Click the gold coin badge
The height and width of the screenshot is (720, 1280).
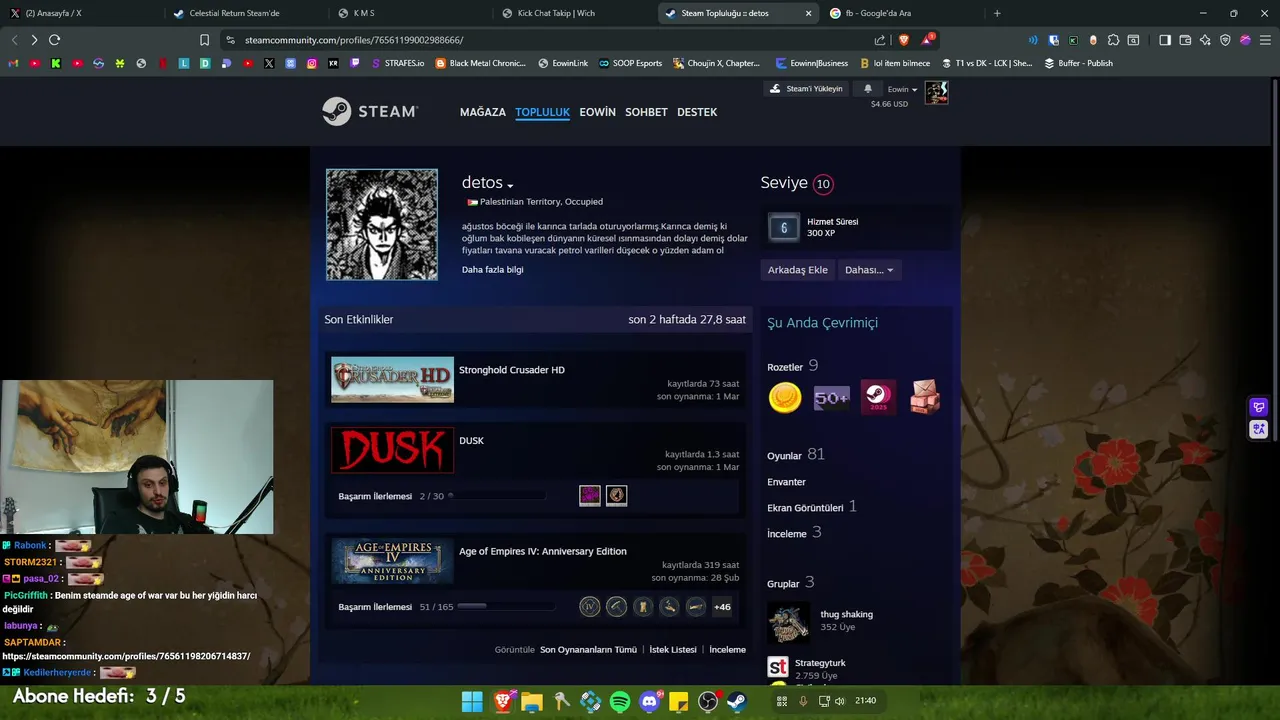785,398
